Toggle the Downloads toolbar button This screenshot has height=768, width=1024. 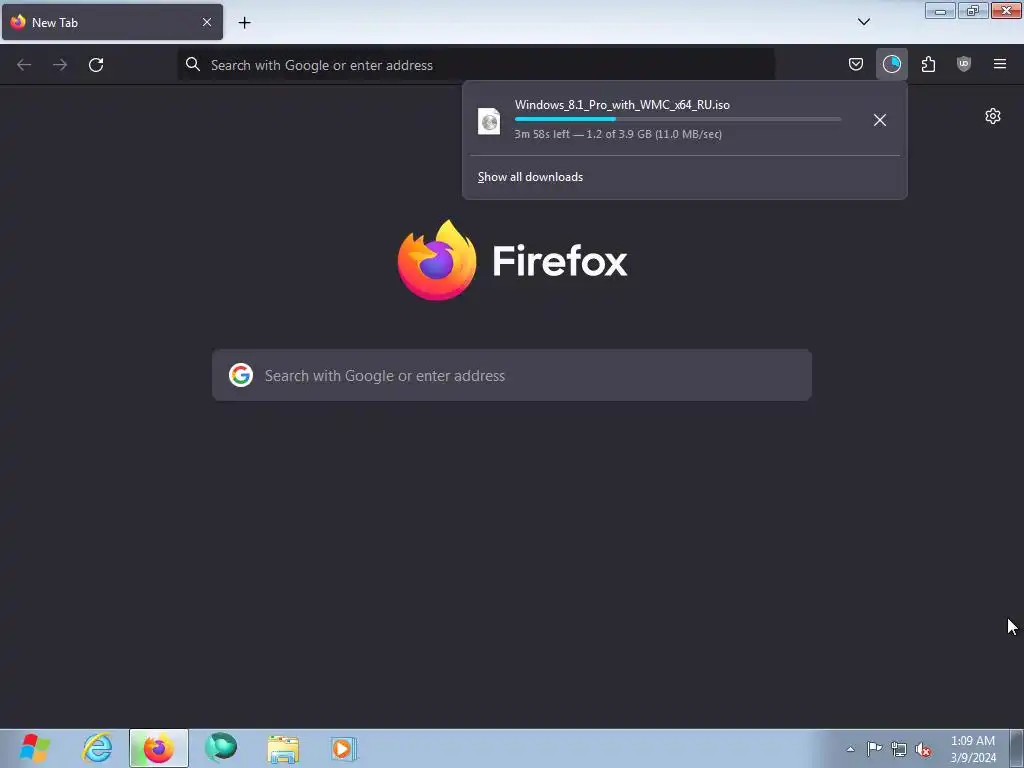pos(891,64)
